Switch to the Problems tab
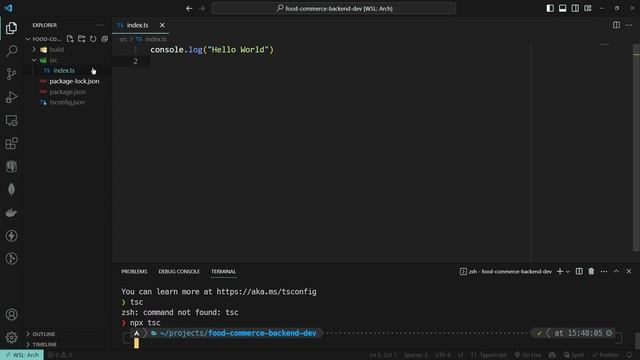Screen dimensions: 640x360 click(x=134, y=271)
